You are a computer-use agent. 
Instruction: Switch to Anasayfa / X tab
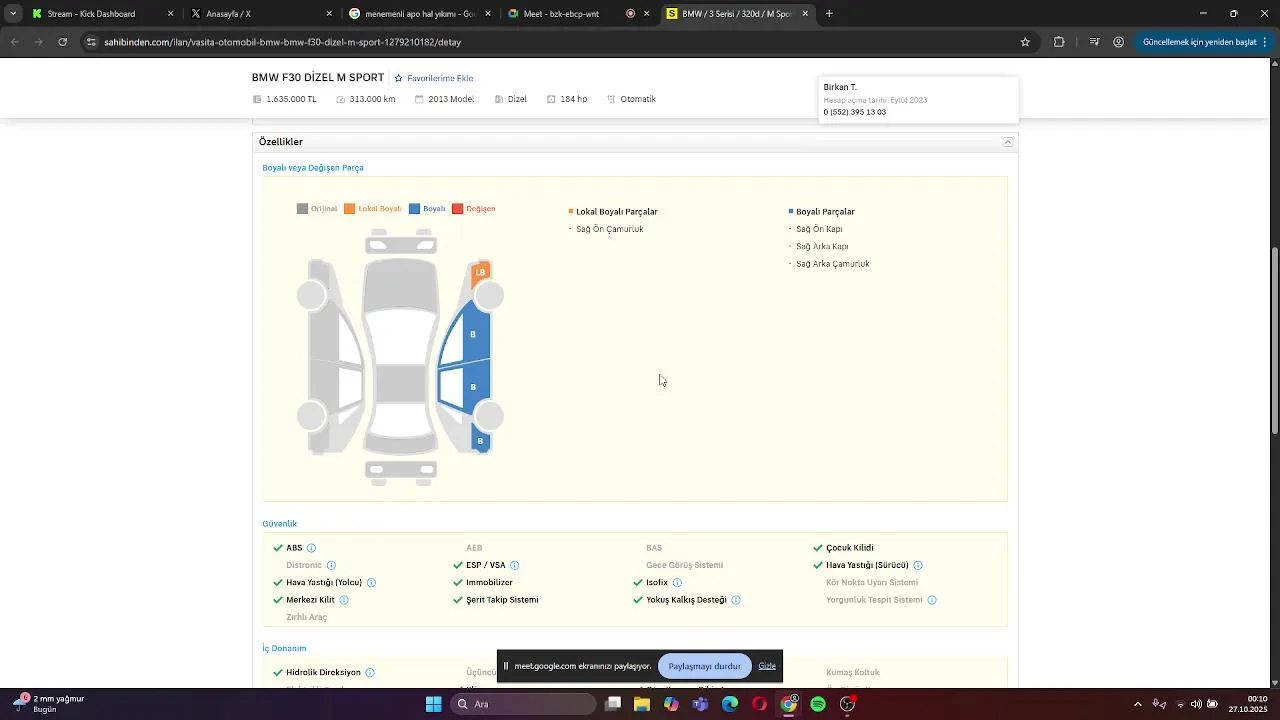(x=260, y=14)
